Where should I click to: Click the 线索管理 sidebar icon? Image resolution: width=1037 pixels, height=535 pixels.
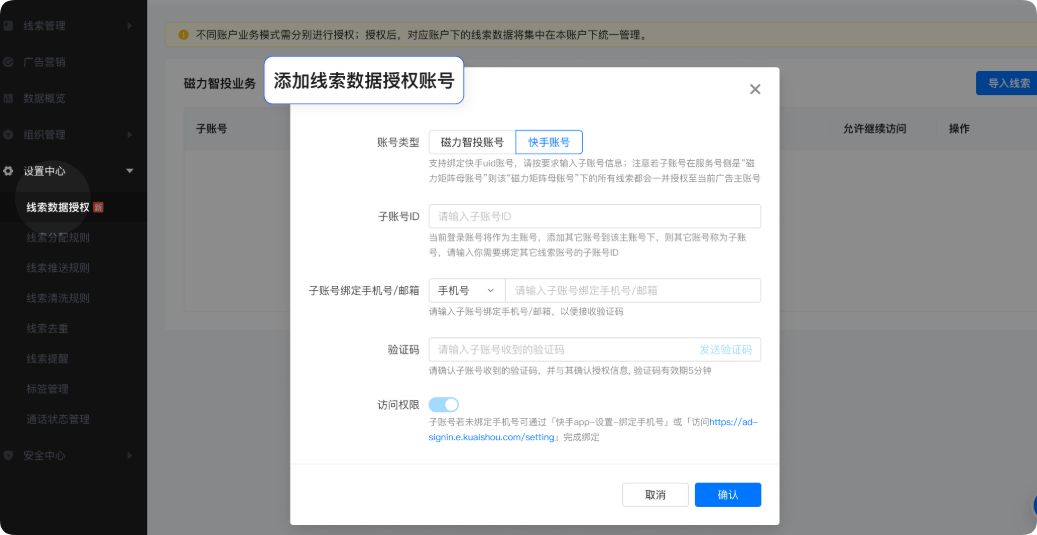[x=9, y=26]
